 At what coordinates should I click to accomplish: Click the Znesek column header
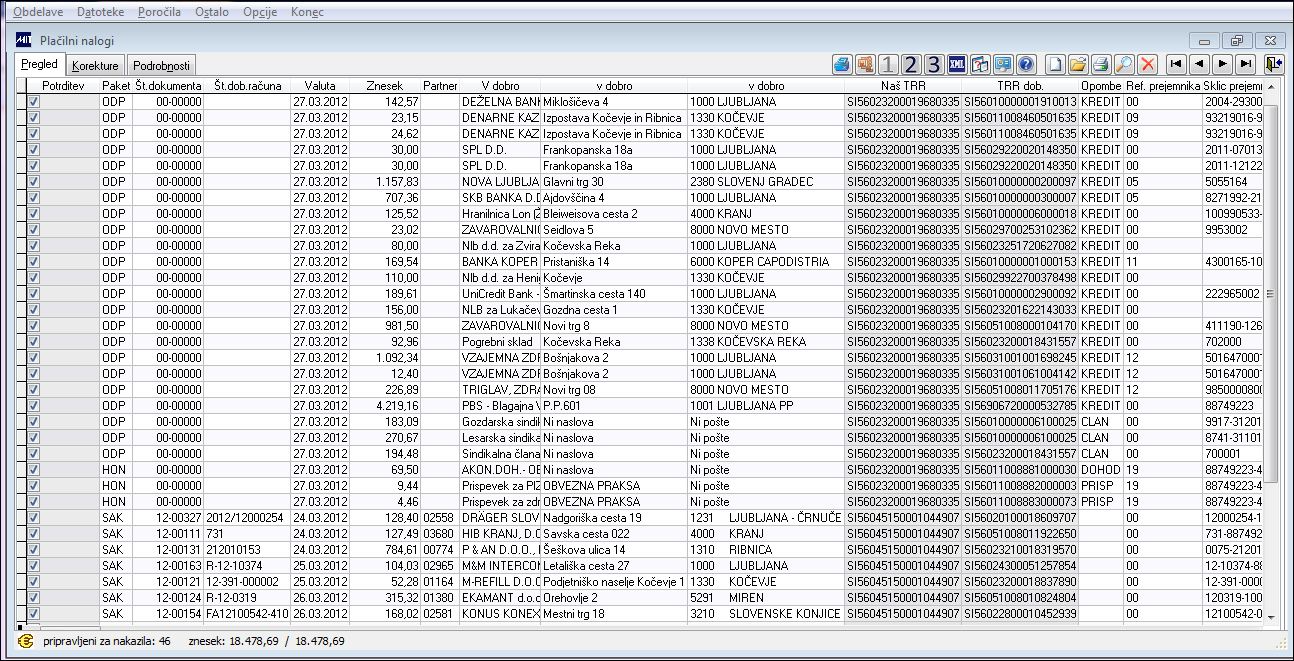click(x=385, y=86)
